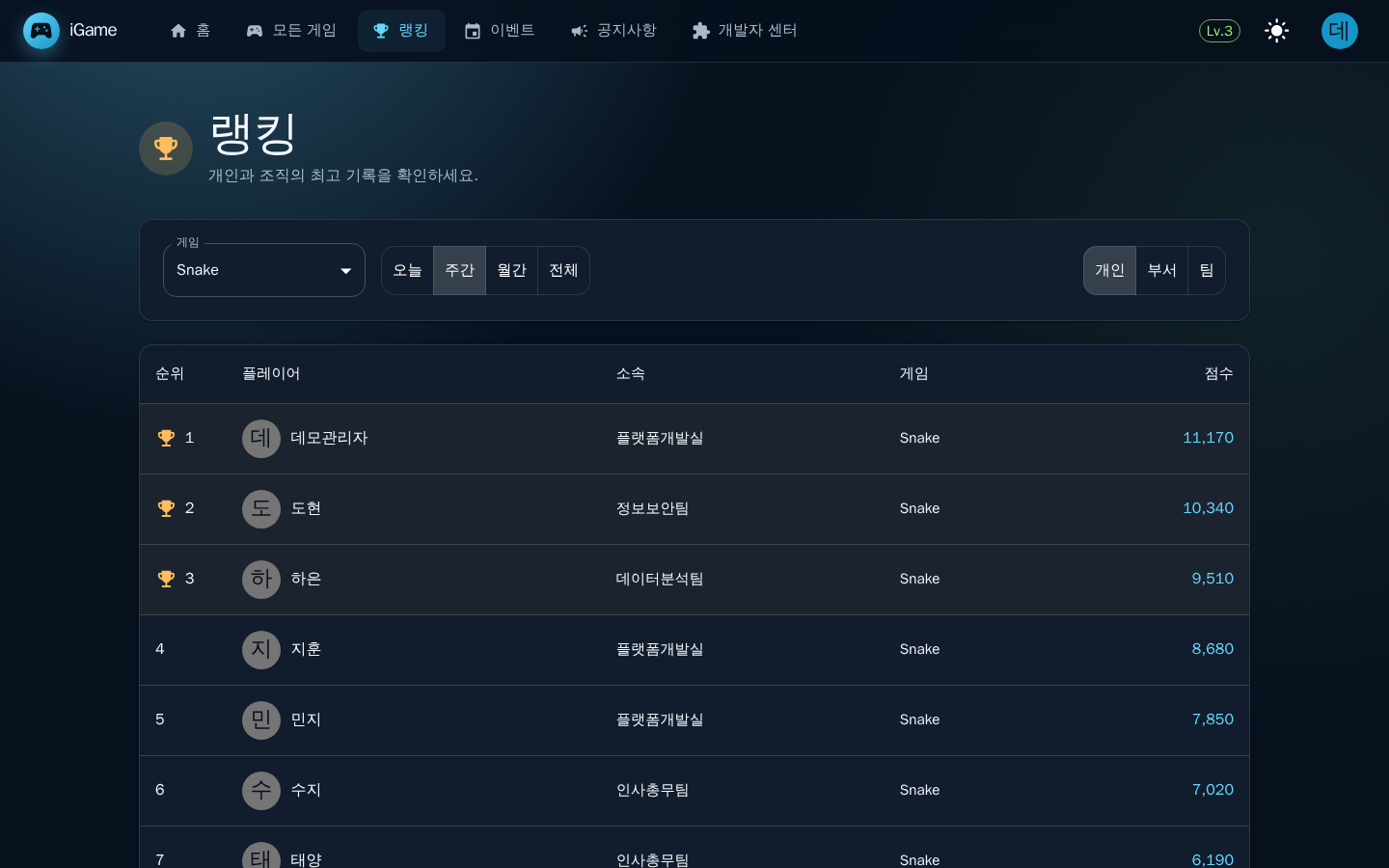Click player name 도현
Screen dimensions: 1389x868
click(x=306, y=508)
